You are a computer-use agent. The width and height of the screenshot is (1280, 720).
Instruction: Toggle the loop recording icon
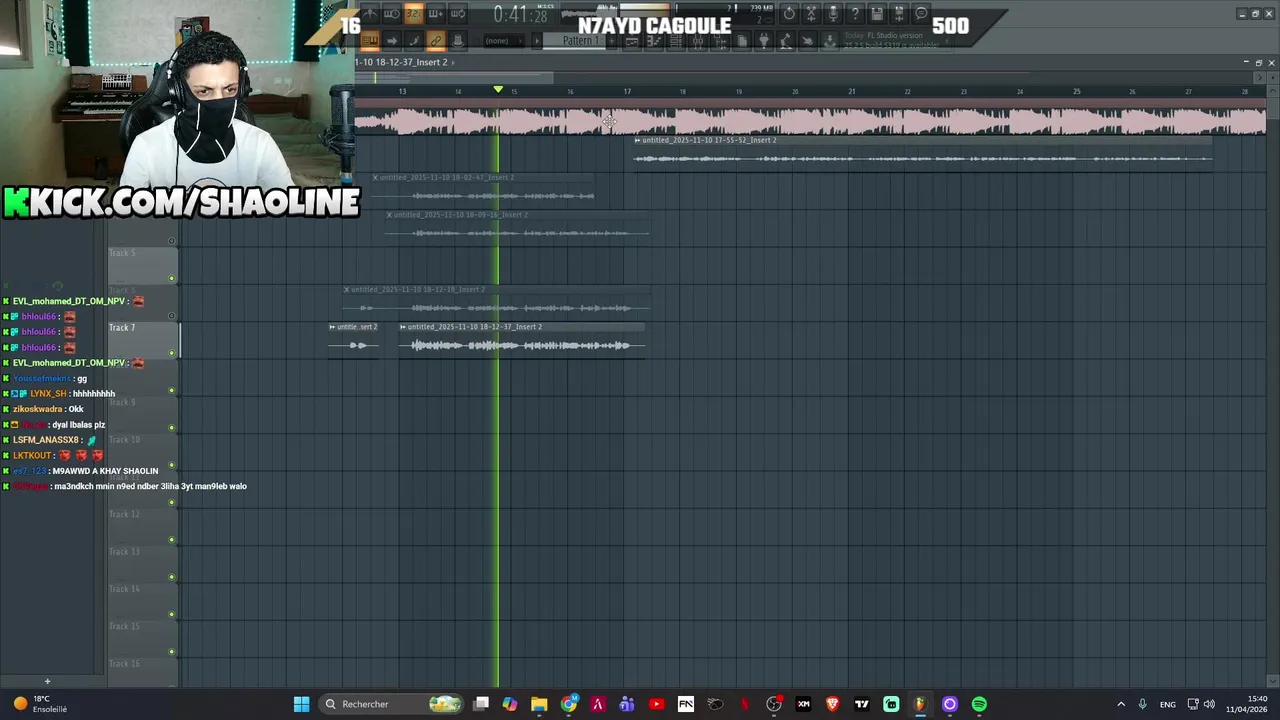coord(457,14)
